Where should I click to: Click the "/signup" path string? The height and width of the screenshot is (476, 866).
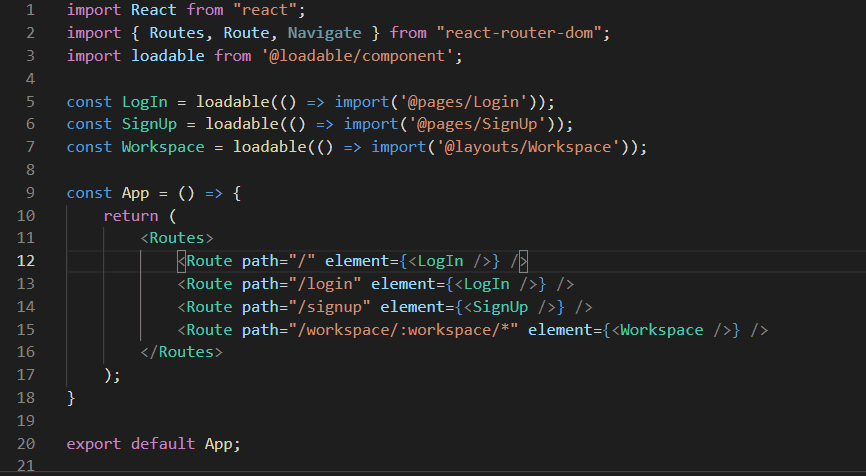click(329, 307)
